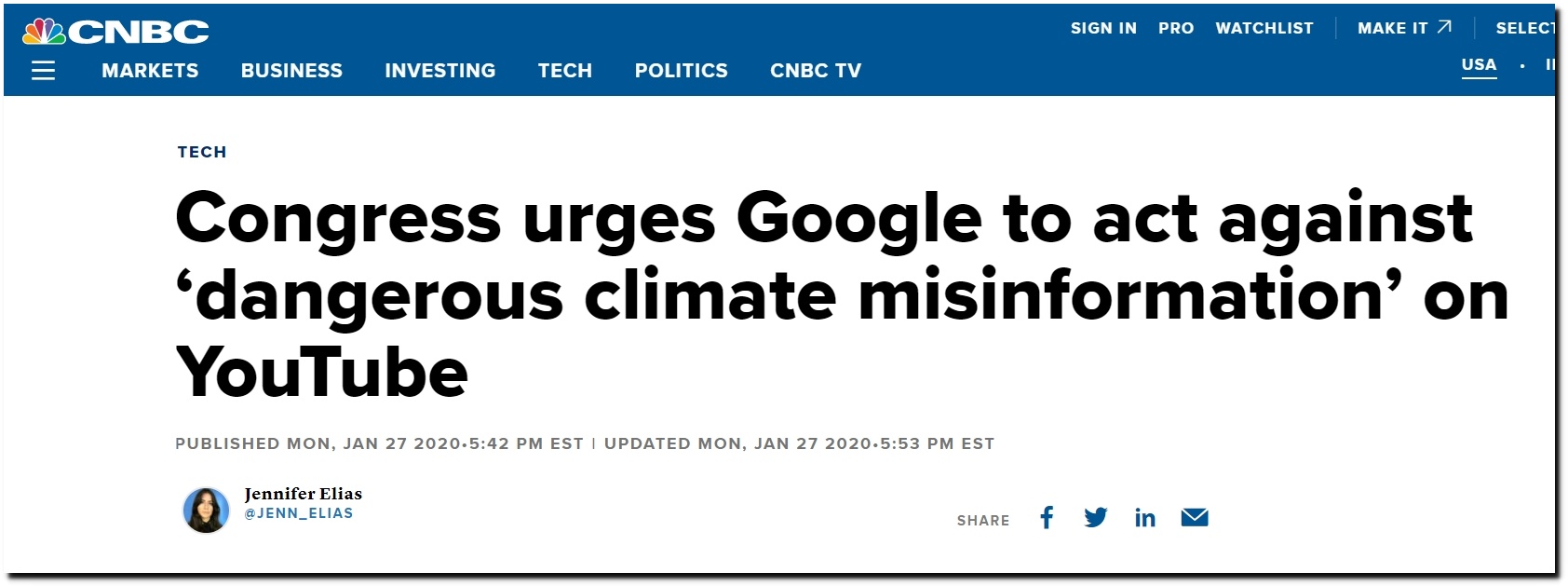Click the TECH category label
This screenshot has height=586, width=1568.
202,152
